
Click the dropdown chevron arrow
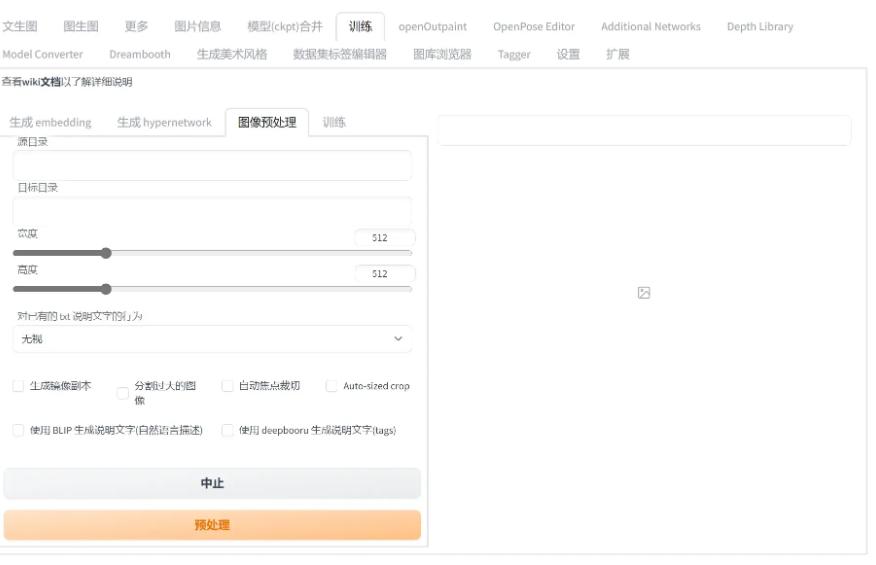(x=398, y=339)
